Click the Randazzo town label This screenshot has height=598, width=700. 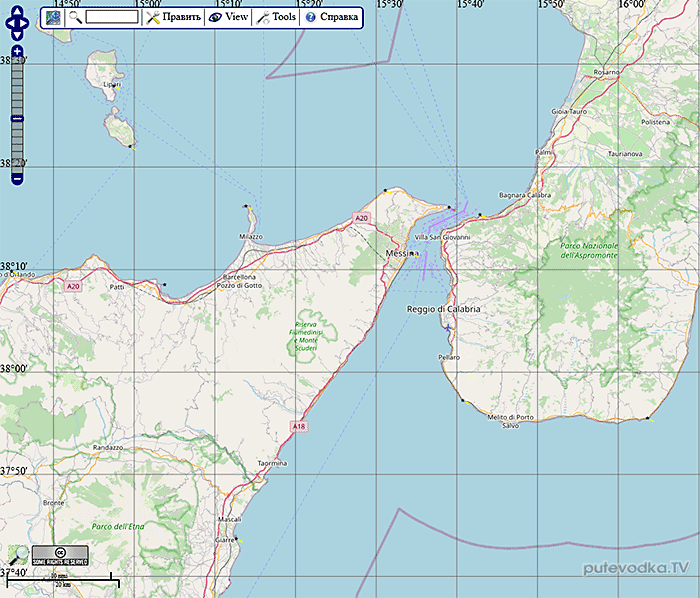[108, 447]
